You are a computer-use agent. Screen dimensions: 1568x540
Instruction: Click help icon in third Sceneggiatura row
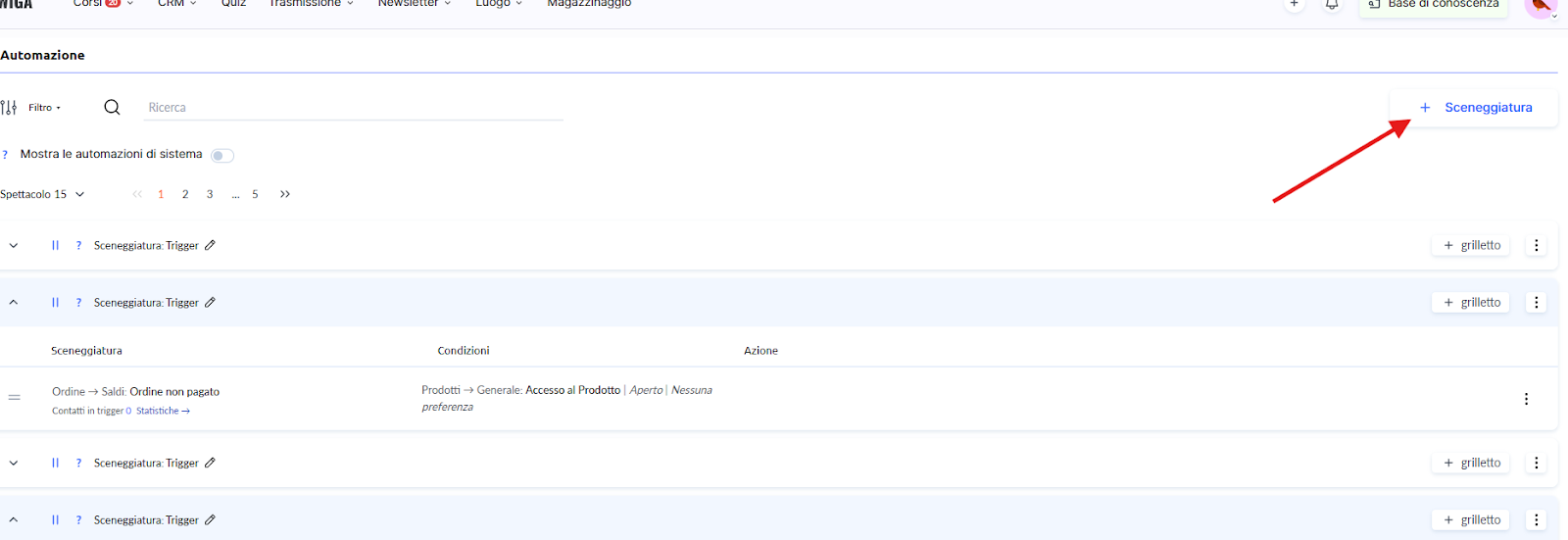(78, 463)
